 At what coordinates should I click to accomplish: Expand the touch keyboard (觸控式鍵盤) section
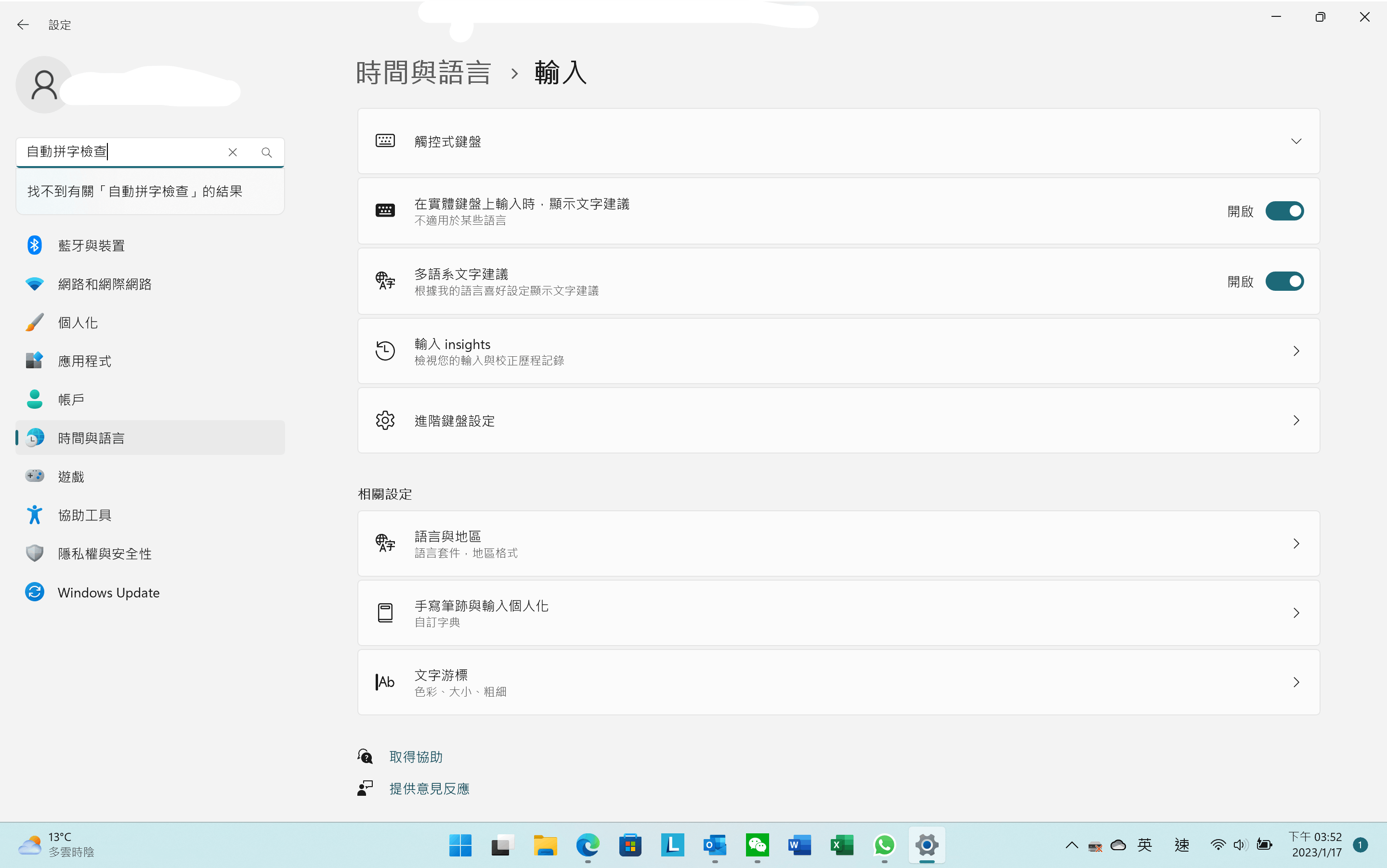pos(1295,141)
